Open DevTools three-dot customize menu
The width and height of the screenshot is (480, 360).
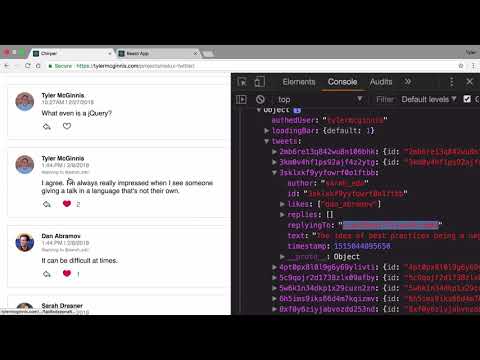pos(452,82)
